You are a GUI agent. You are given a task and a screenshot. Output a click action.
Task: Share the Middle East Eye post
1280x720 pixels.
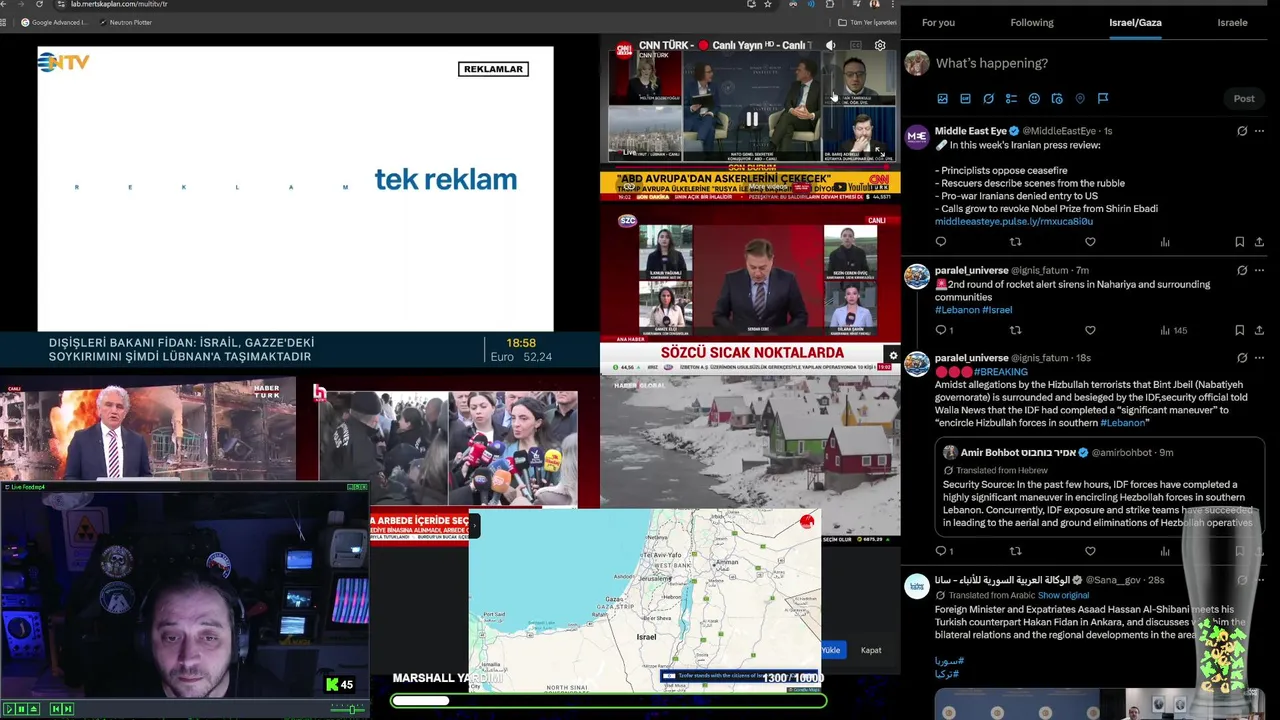coord(1259,241)
